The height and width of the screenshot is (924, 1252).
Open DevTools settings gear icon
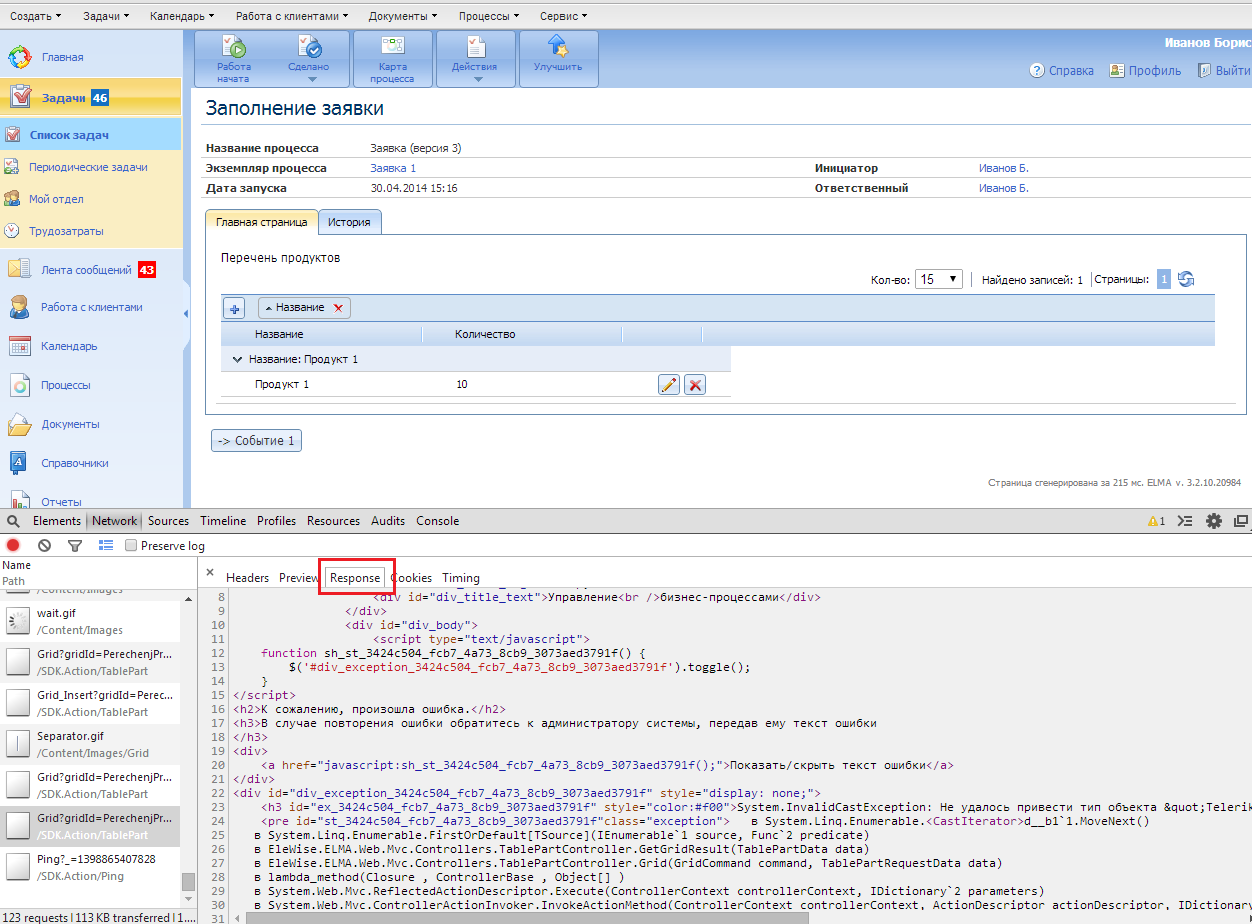pos(1214,521)
